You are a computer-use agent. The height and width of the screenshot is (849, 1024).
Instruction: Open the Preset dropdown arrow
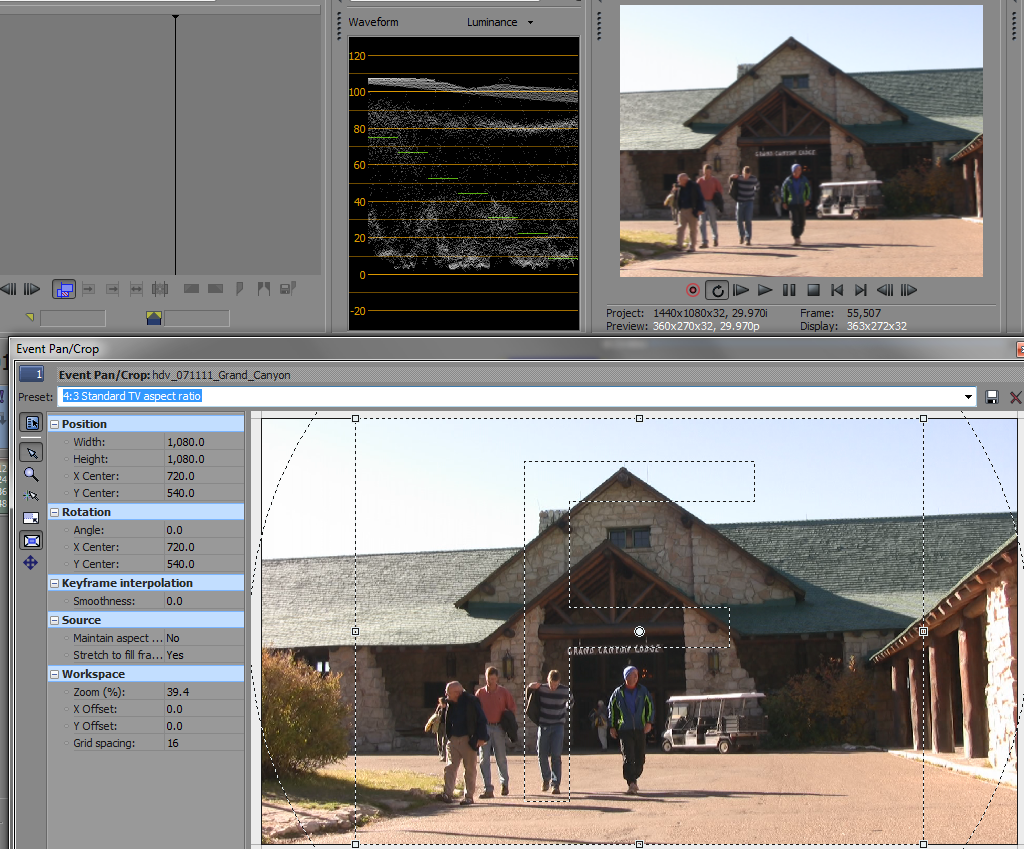pyautogui.click(x=968, y=396)
